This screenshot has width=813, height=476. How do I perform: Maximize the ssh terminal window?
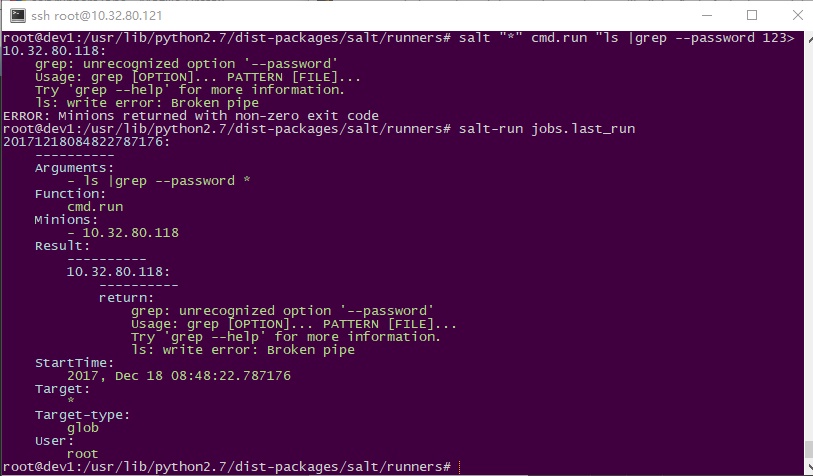(752, 15)
